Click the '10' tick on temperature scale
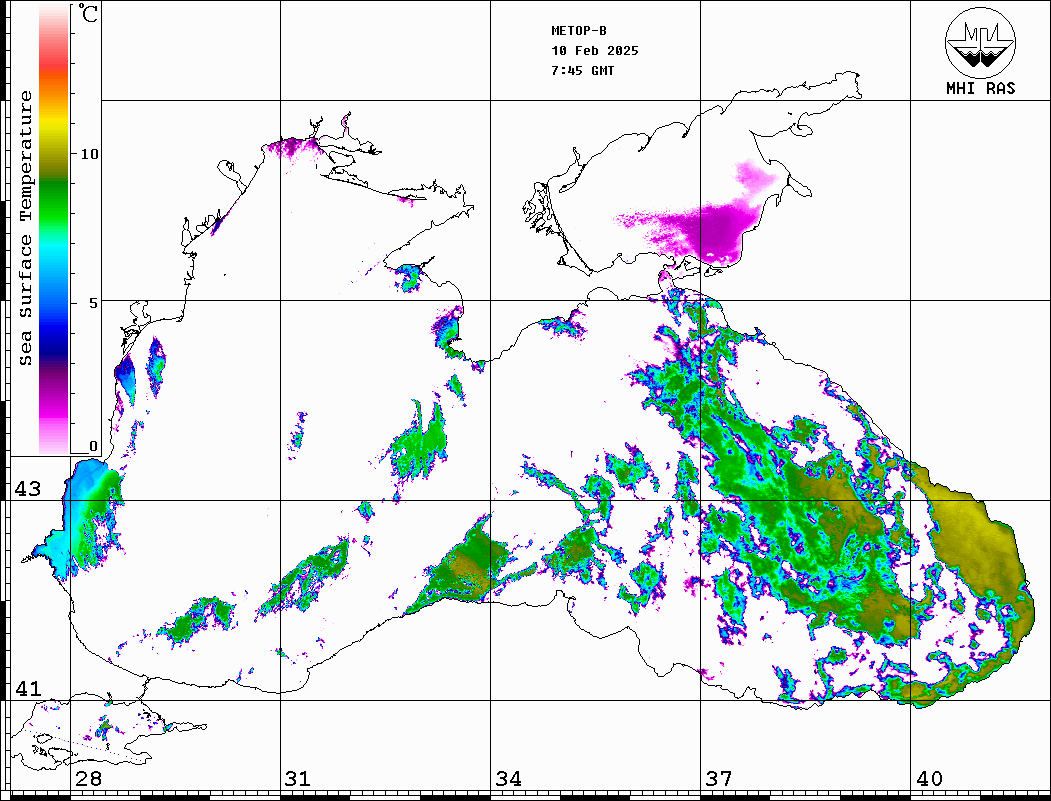The height and width of the screenshot is (801, 1051). (x=88, y=154)
